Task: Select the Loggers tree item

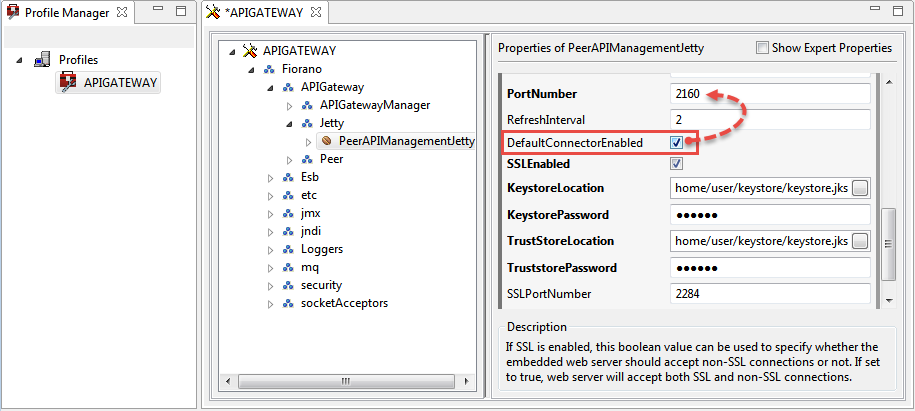Action: 321,249
